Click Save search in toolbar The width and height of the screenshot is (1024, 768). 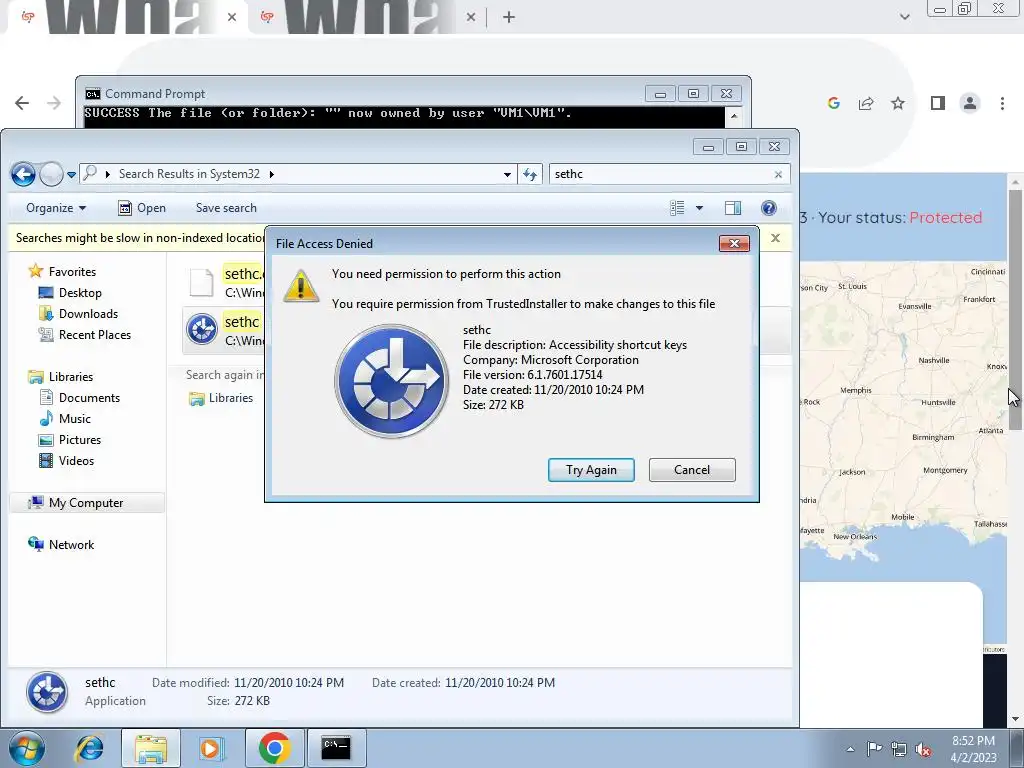(226, 208)
